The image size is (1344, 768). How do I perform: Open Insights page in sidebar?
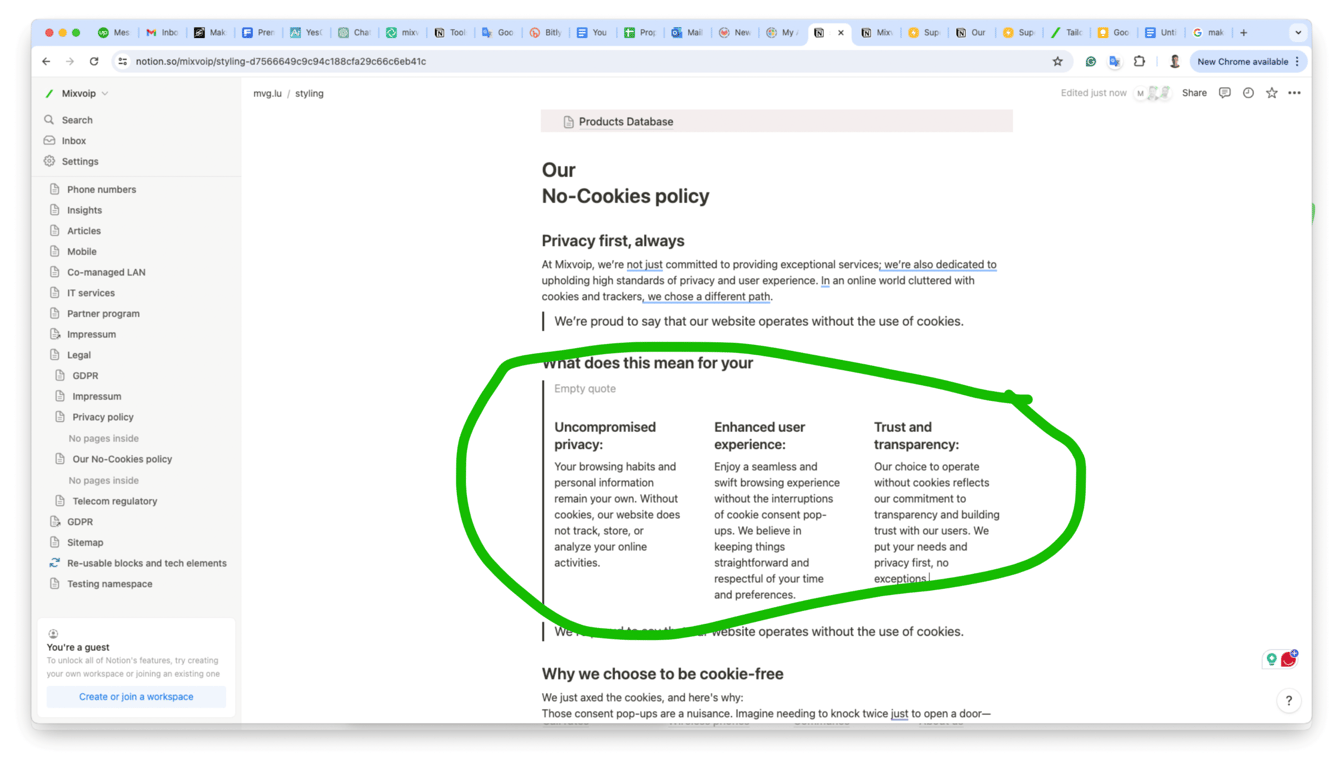click(x=84, y=210)
